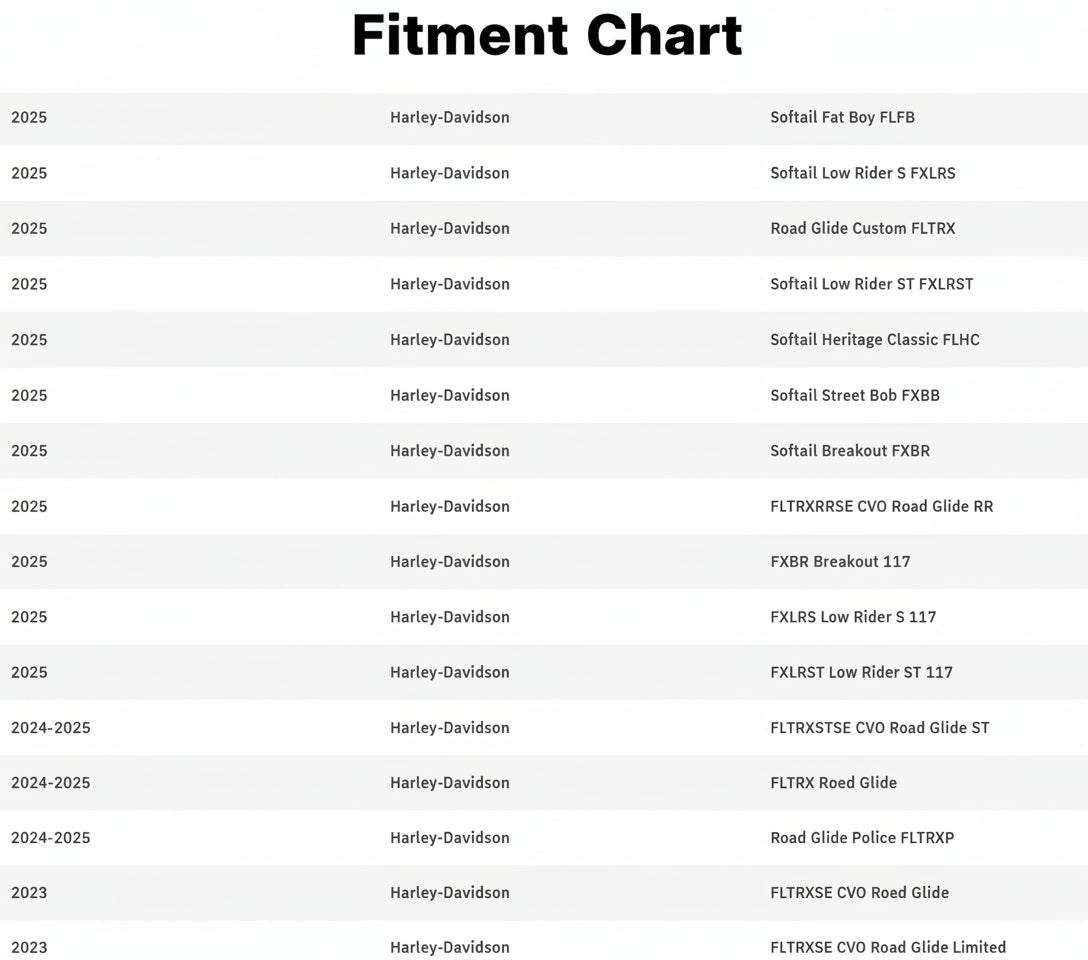Click FLTRXSE CVO Road Glide Limited
The width and height of the screenshot is (1088, 960).
coord(887,947)
